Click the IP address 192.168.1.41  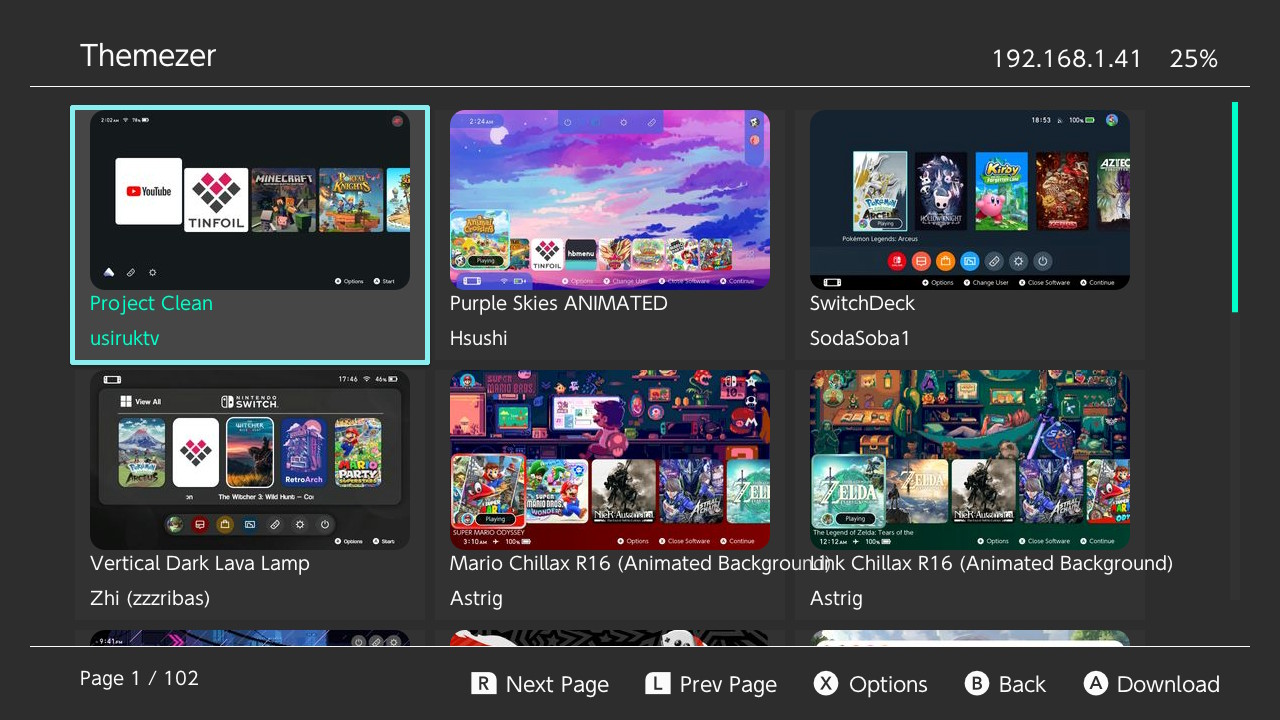(1066, 59)
